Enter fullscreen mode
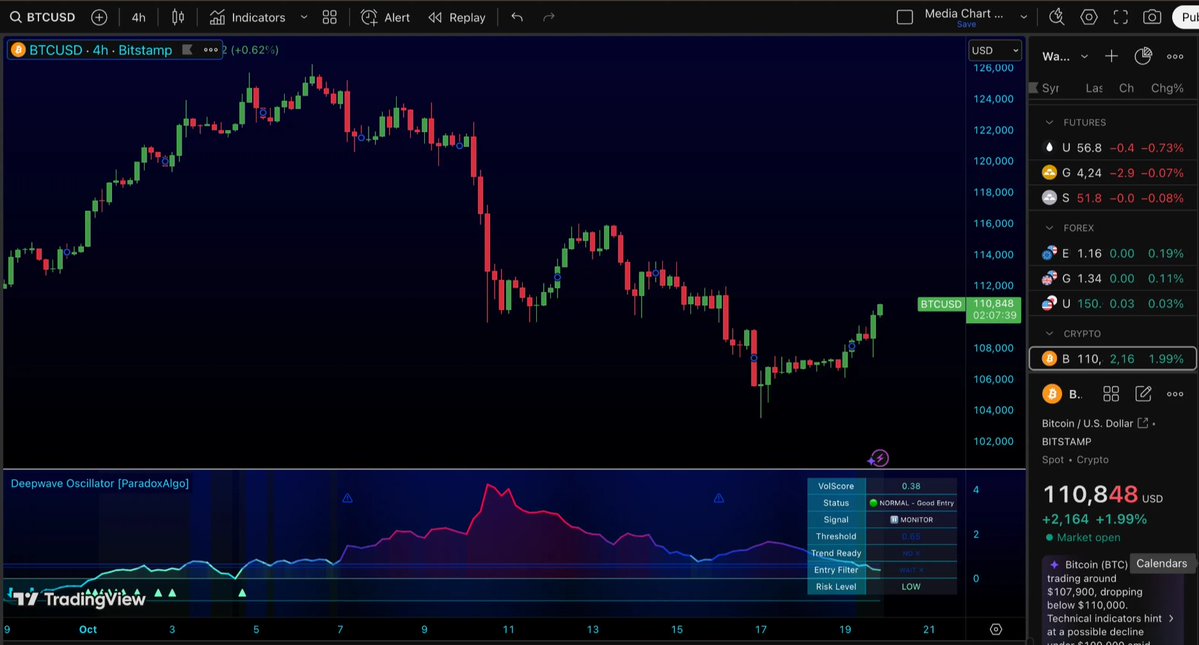The height and width of the screenshot is (645, 1199). click(x=1120, y=17)
